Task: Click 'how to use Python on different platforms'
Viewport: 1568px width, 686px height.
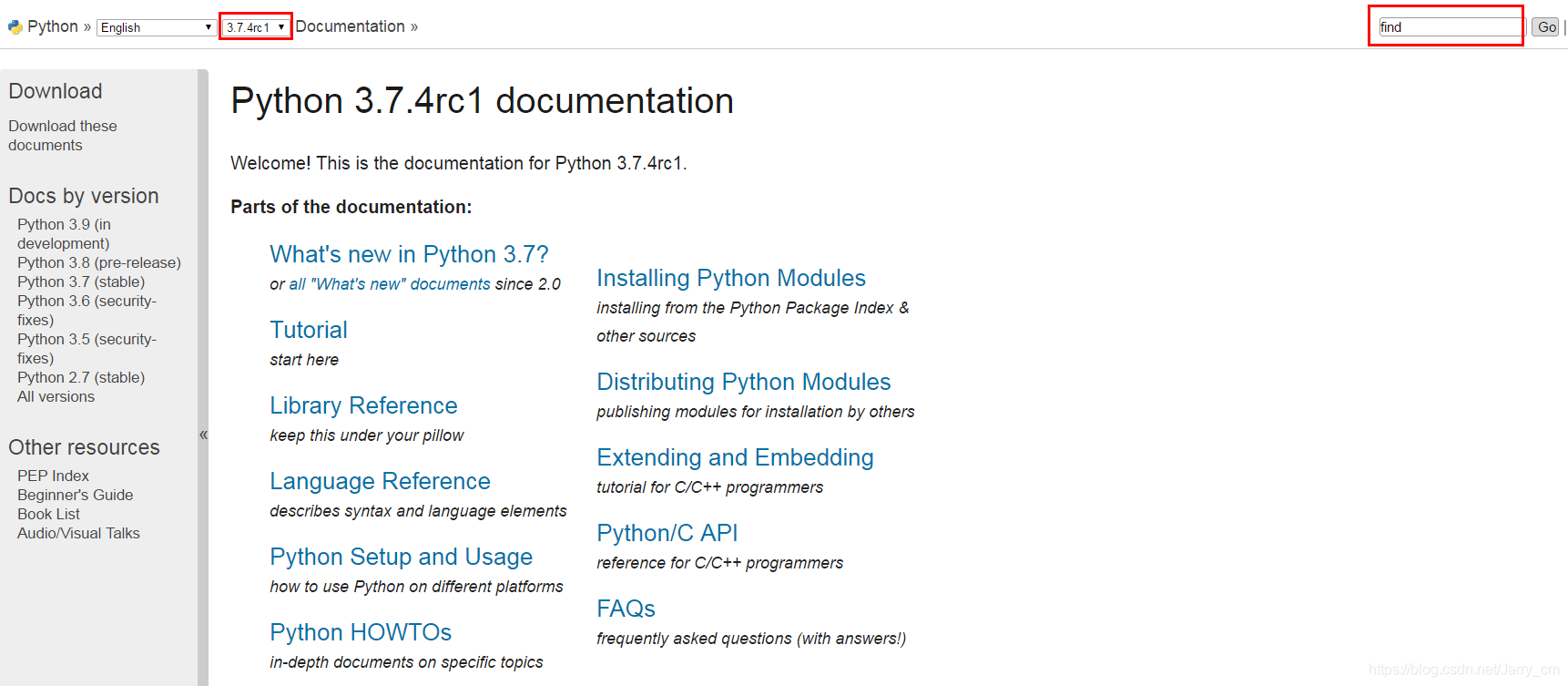Action: click(416, 587)
